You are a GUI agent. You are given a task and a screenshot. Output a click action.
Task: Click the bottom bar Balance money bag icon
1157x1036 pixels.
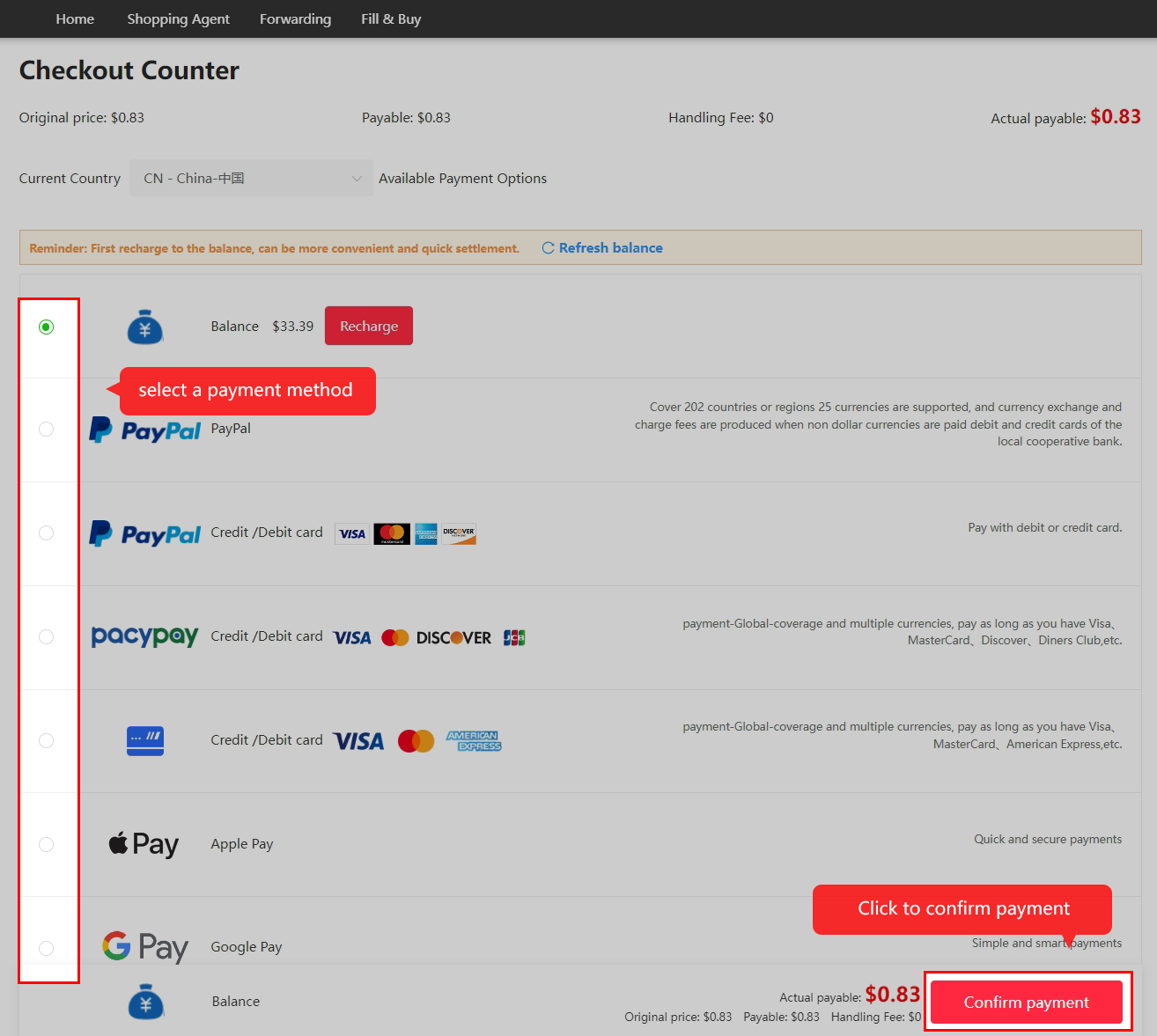pos(146,1003)
